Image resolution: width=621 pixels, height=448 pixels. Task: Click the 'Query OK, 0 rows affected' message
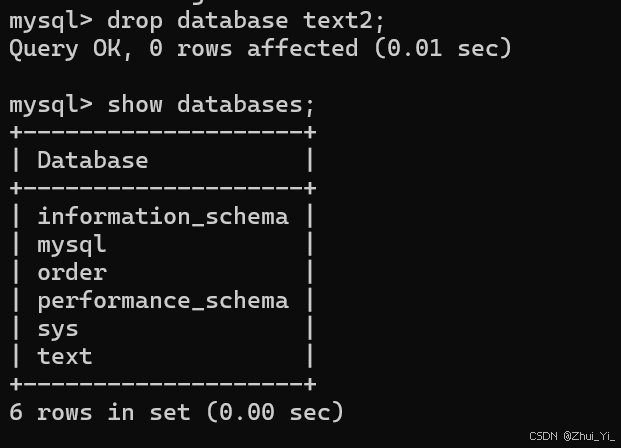point(183,49)
